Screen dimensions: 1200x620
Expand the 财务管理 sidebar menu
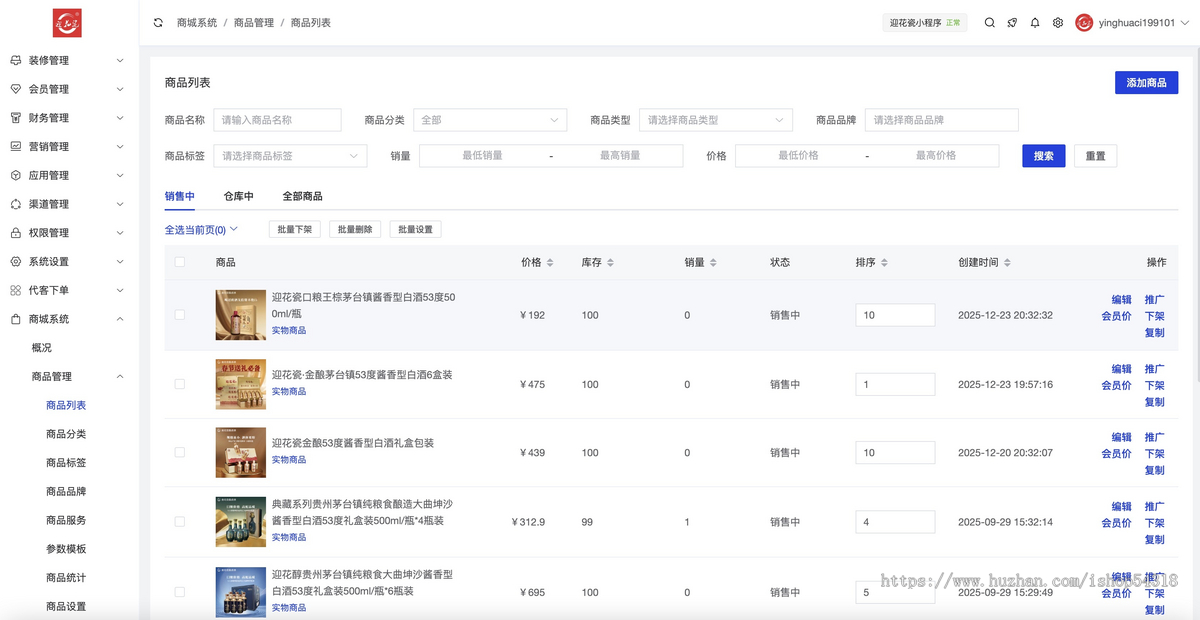[120, 118]
